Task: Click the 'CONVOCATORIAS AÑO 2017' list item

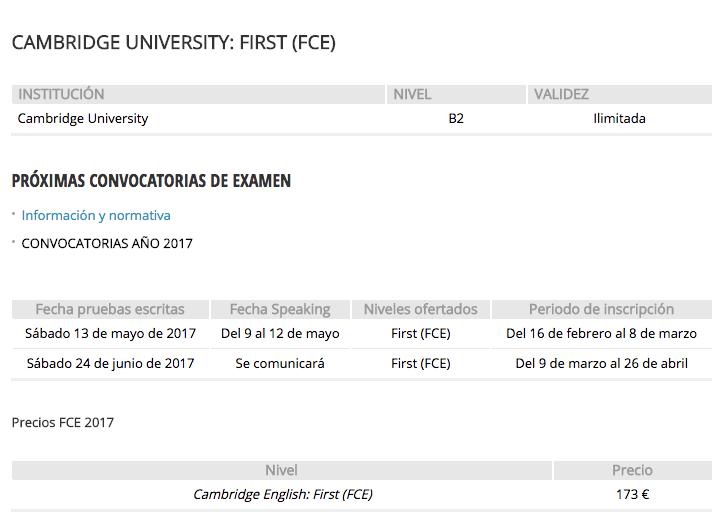Action: pos(107,243)
